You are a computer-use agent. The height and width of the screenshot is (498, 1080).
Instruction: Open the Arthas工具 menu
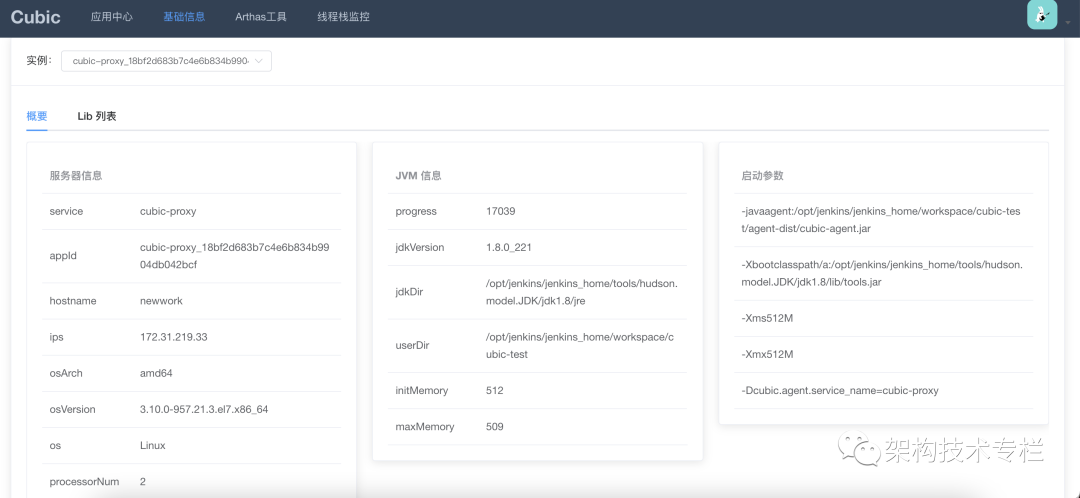[x=261, y=17]
